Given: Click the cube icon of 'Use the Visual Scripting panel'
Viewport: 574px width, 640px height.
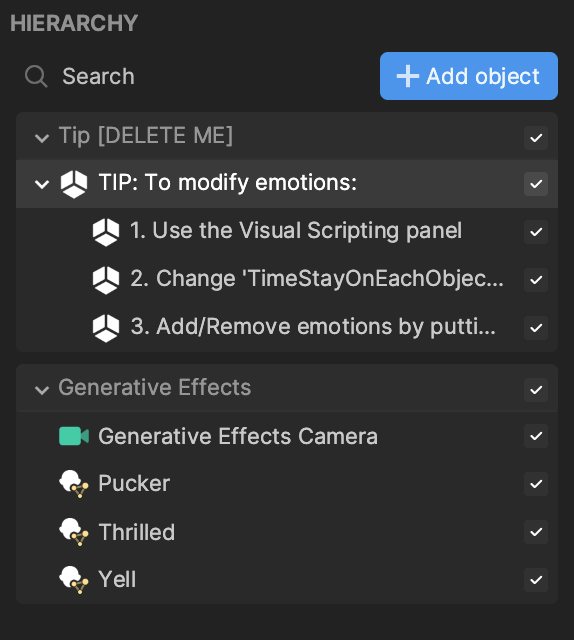Looking at the screenshot, I should tap(106, 232).
